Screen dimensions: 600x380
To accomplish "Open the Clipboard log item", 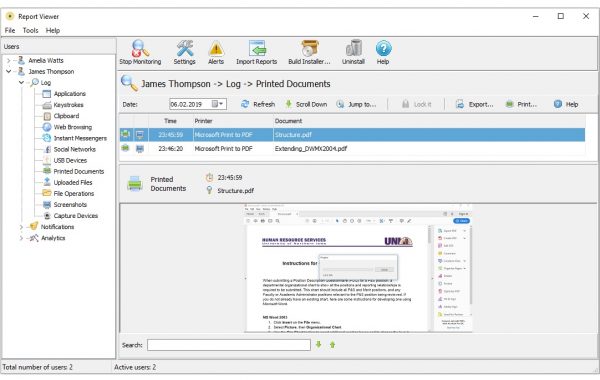I will pos(66,116).
